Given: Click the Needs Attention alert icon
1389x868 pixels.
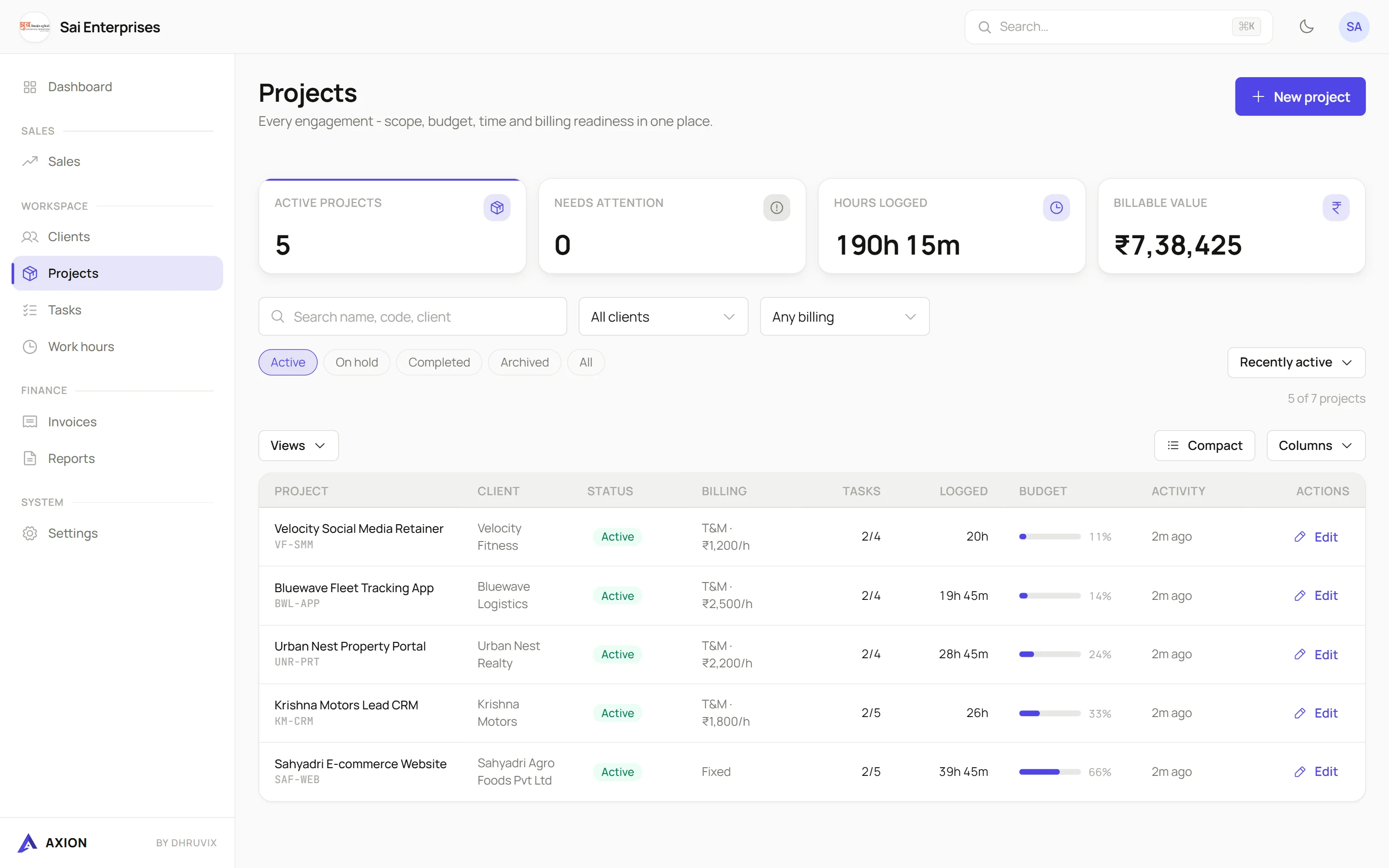Looking at the screenshot, I should pyautogui.click(x=776, y=207).
